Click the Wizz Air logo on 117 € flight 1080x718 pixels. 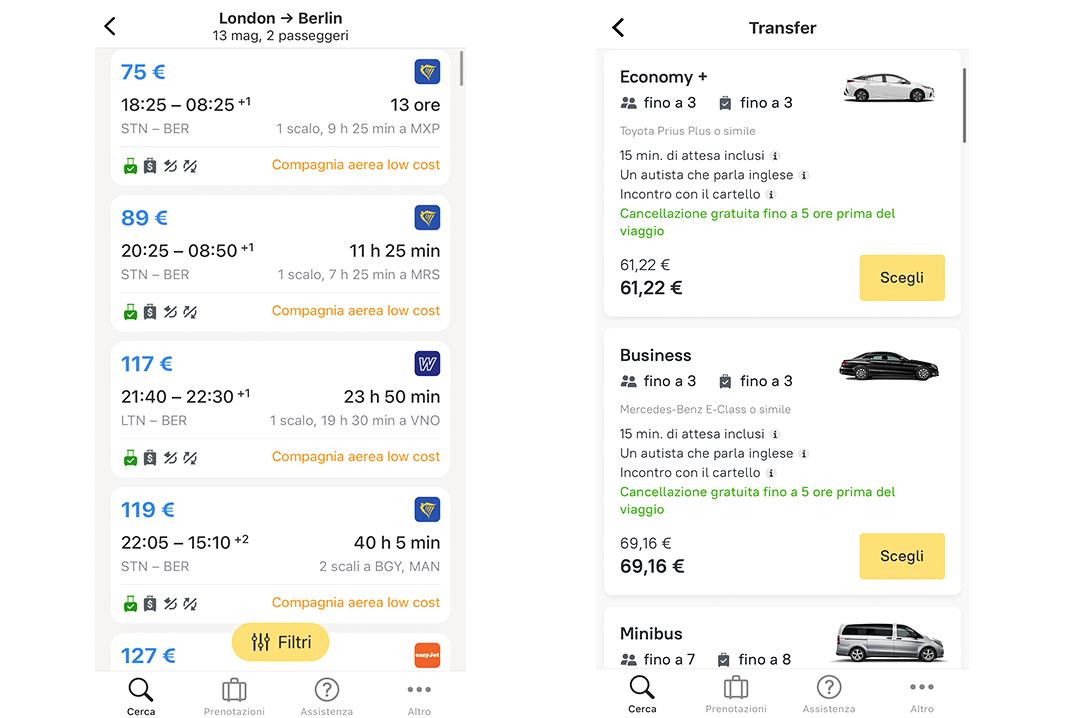[x=427, y=364]
